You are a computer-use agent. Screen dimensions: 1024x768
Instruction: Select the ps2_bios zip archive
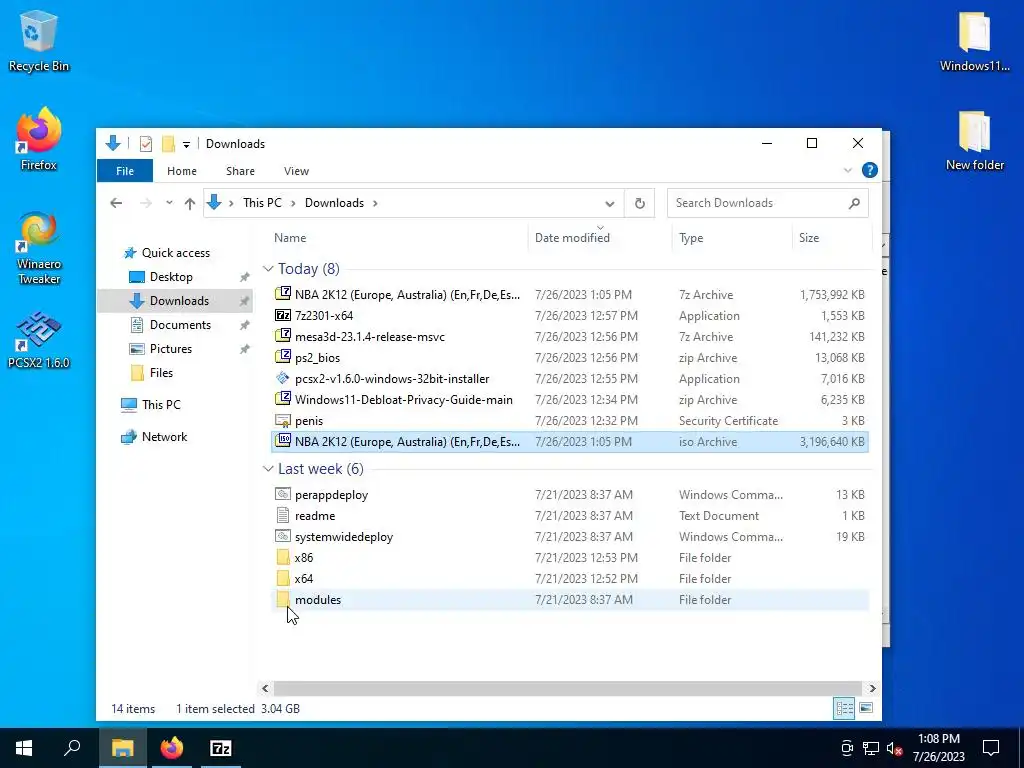569,358
